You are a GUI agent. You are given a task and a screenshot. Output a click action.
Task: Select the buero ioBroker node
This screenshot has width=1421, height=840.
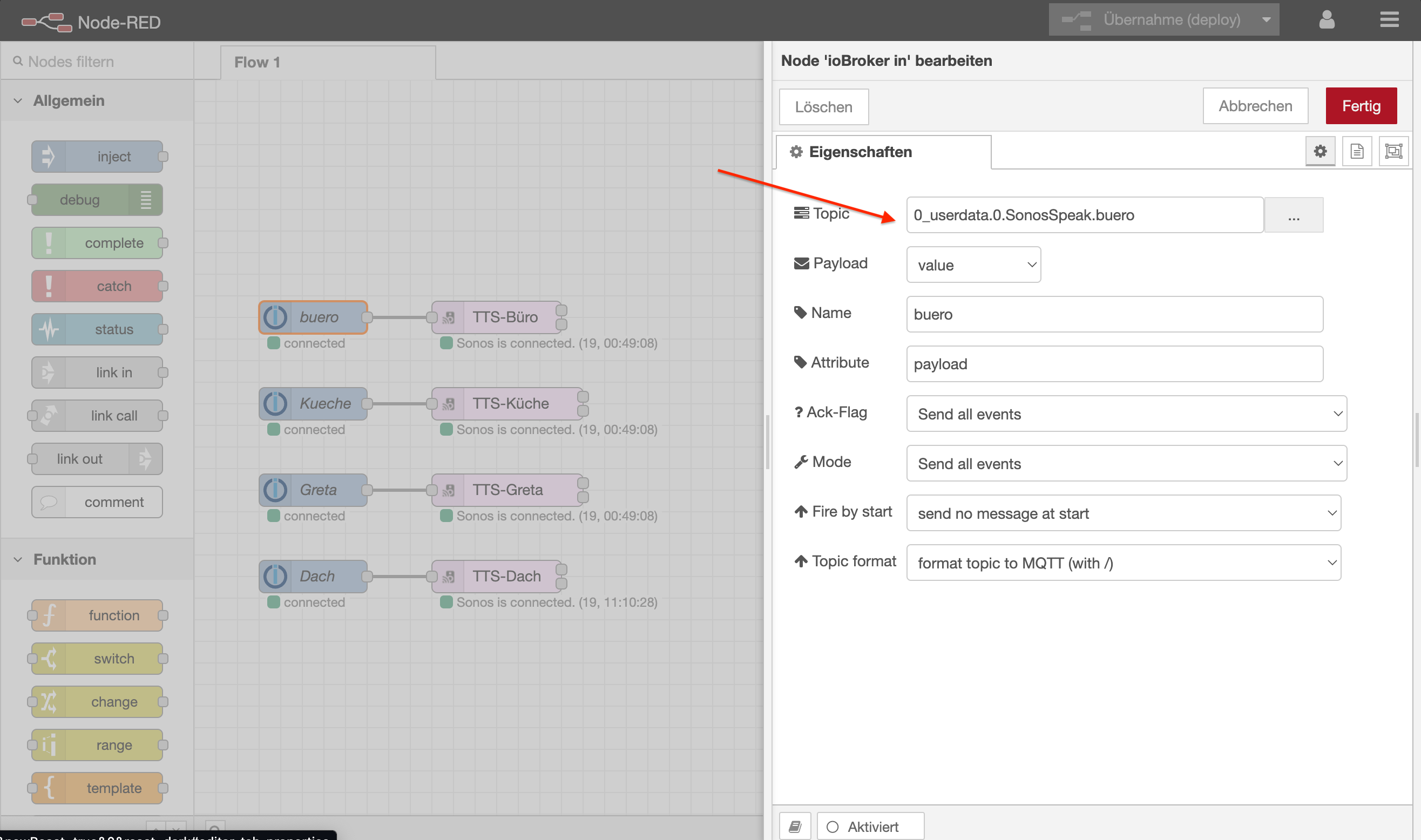click(314, 317)
